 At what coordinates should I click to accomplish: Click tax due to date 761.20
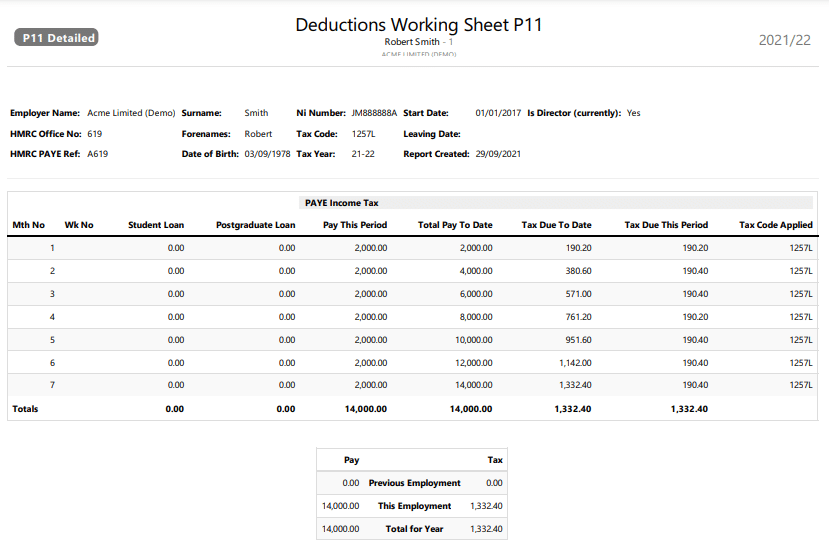(x=578, y=317)
